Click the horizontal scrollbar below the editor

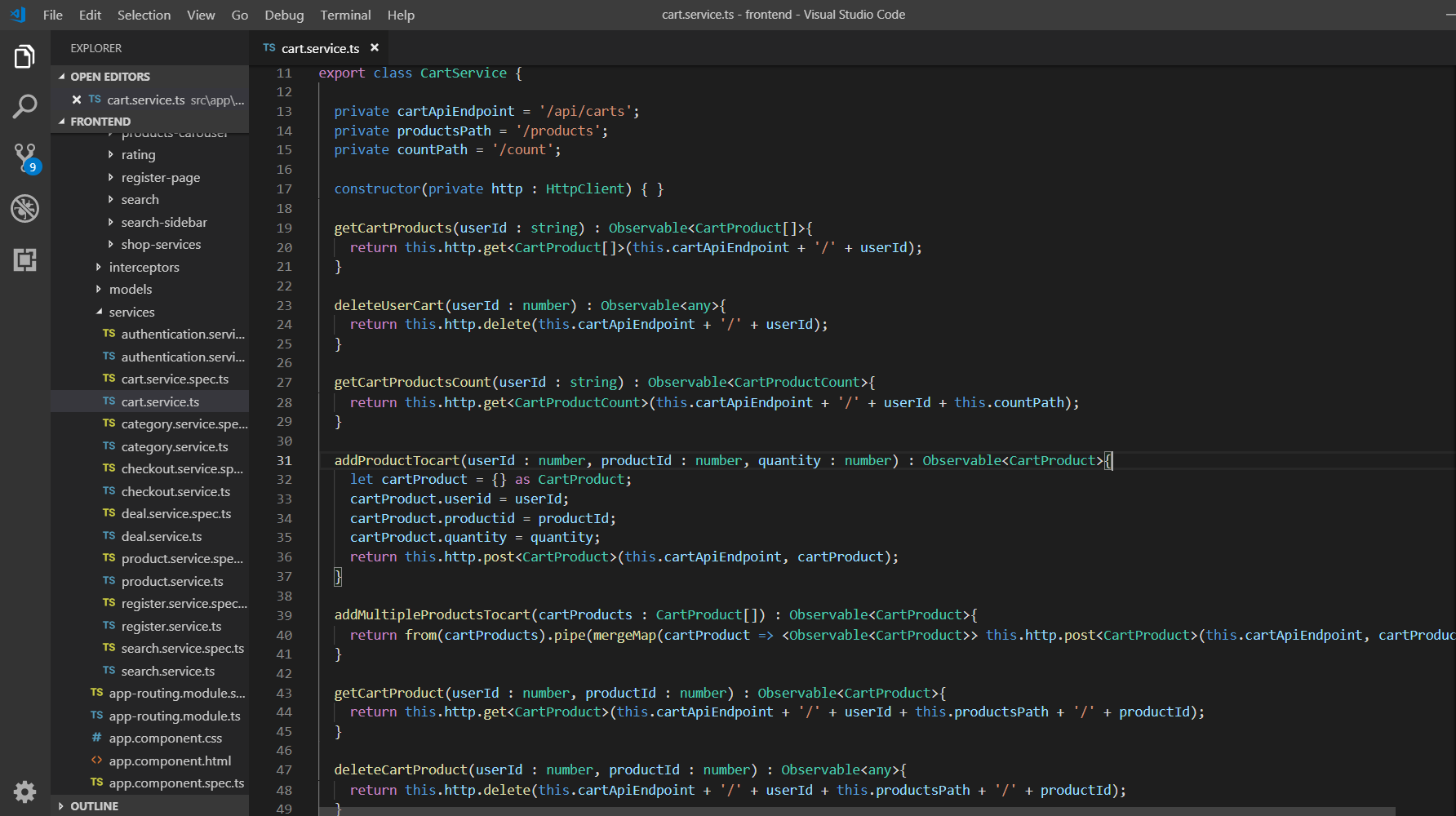pos(857,811)
